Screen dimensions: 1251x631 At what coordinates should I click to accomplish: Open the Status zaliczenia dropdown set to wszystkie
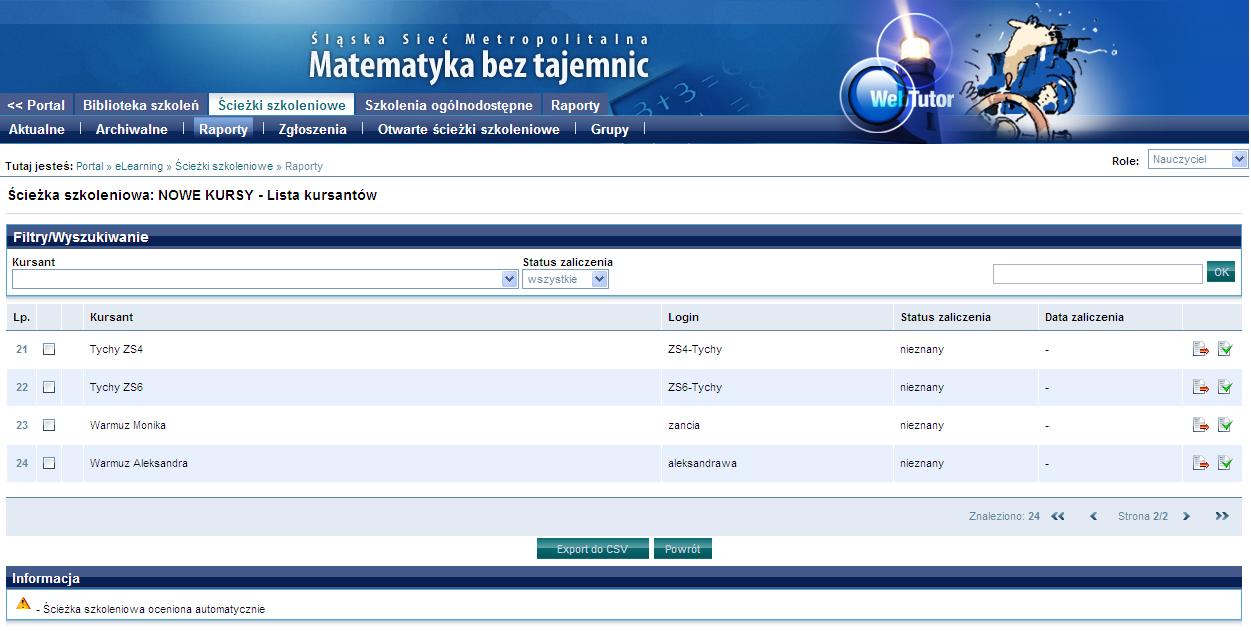pyautogui.click(x=566, y=280)
